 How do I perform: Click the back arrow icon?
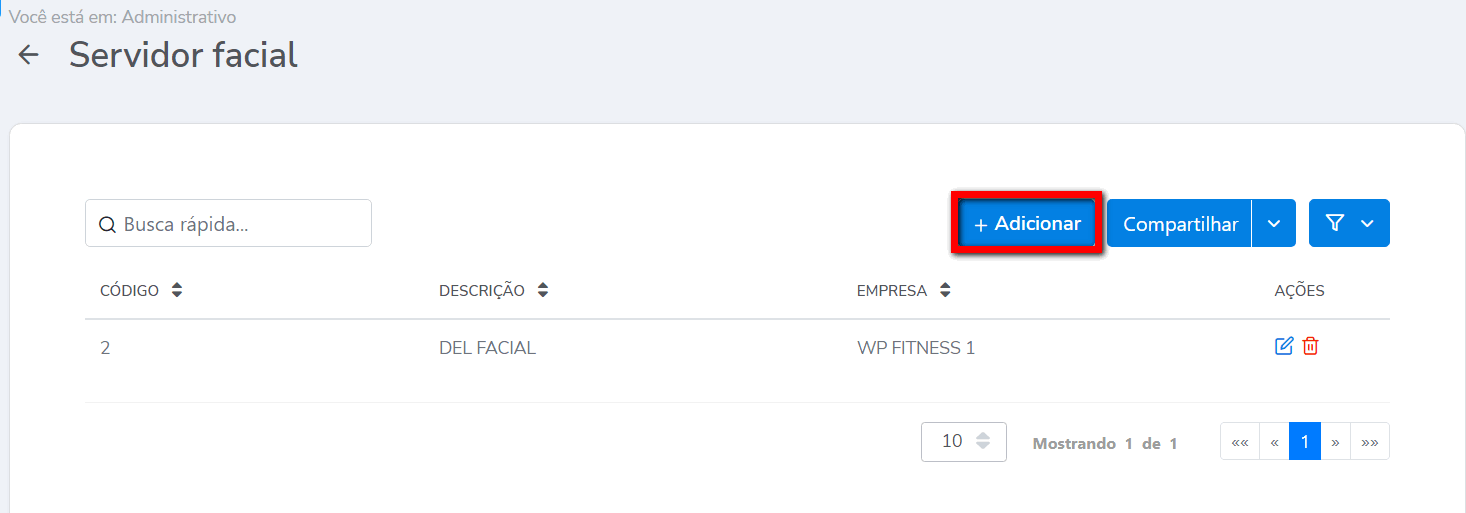[29, 55]
